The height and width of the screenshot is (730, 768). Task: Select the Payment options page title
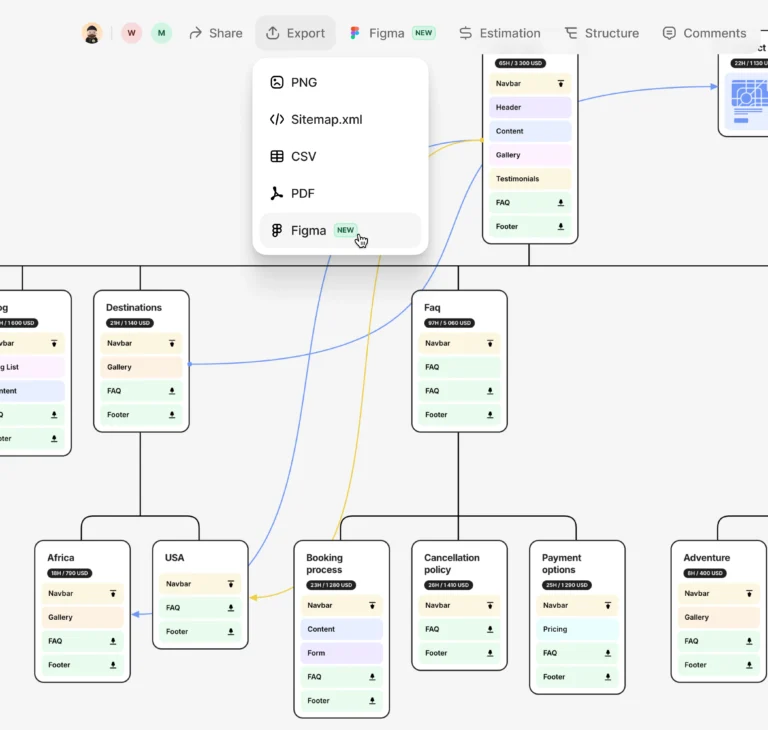click(561, 563)
